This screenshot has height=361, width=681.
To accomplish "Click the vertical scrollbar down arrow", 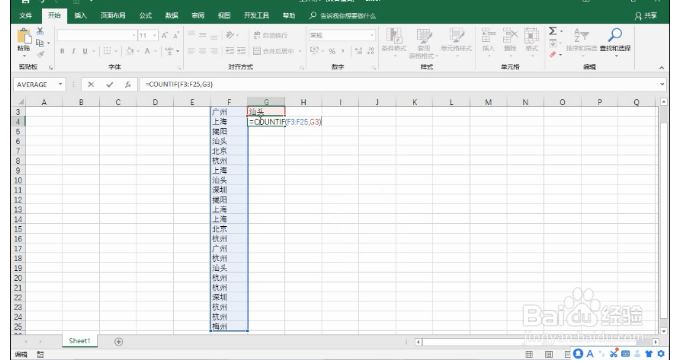I will click(663, 331).
